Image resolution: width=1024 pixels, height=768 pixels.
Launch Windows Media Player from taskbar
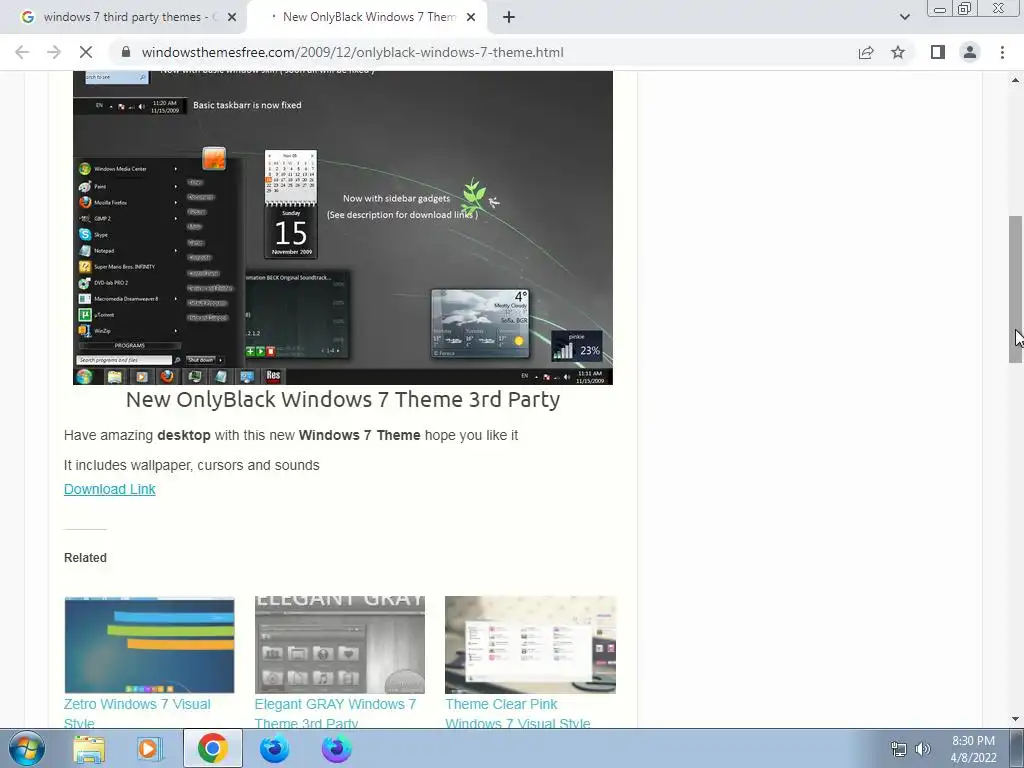(149, 748)
